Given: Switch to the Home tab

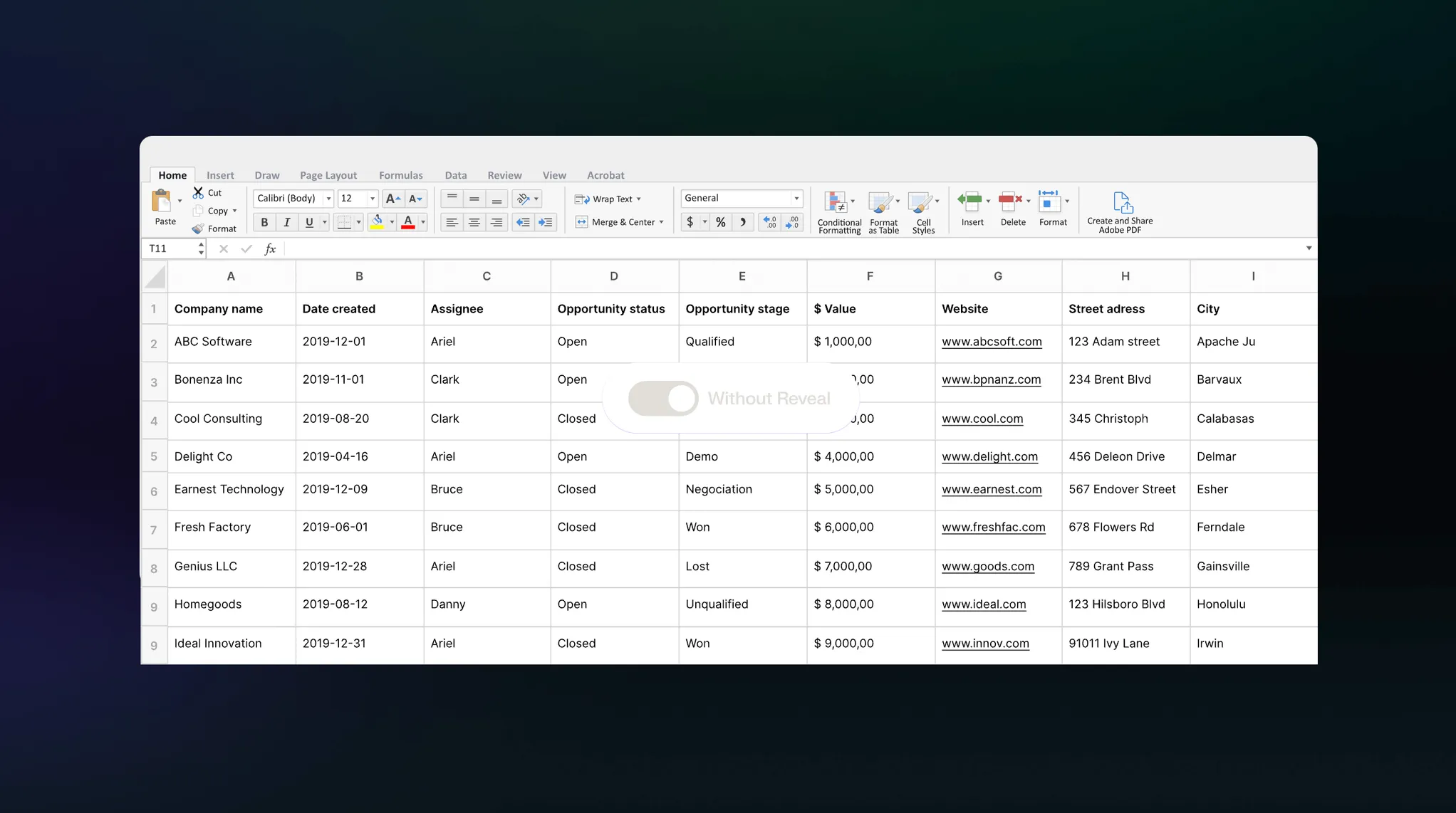Looking at the screenshot, I should coord(172,175).
